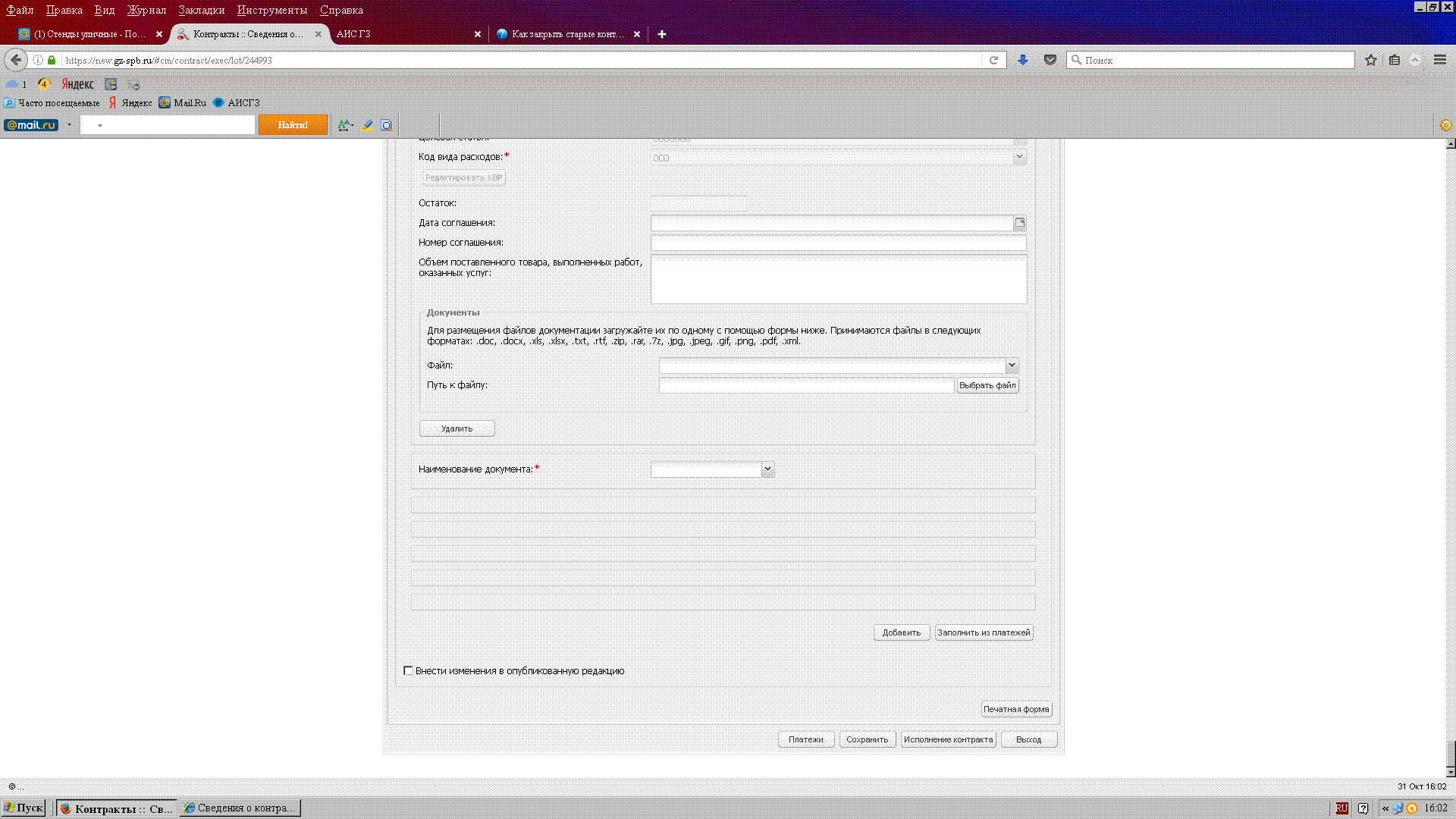Open the blue downloads arrow icon
This screenshot has width=1456, height=819.
[x=1023, y=60]
